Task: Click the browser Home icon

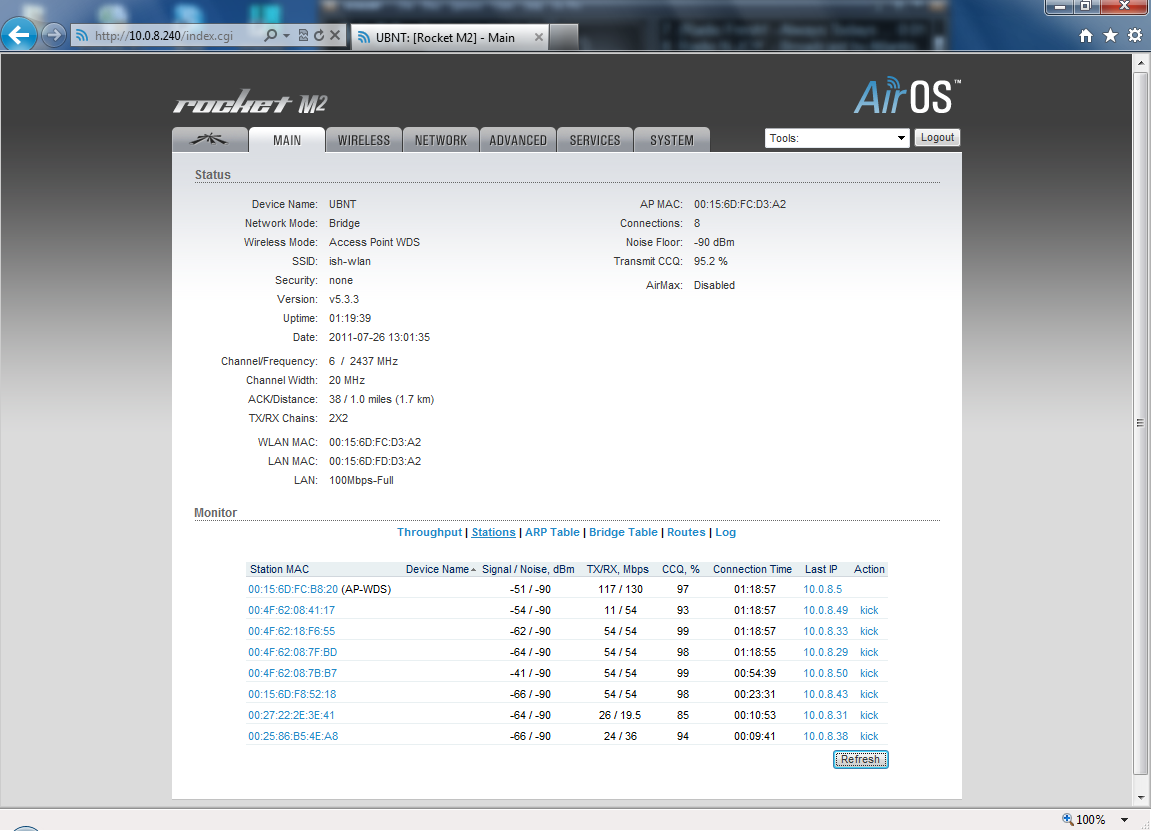Action: 1086,36
